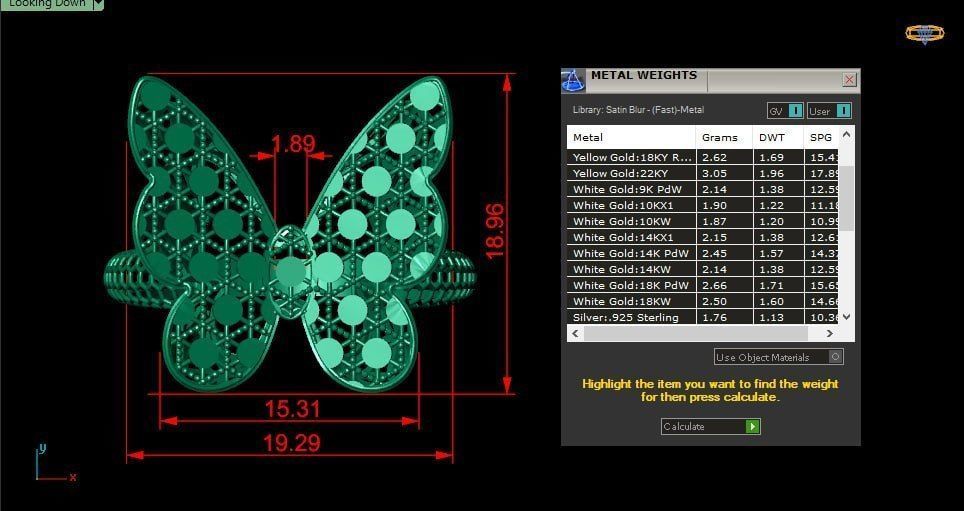Click the butterfly's center body oval

coord(290,272)
